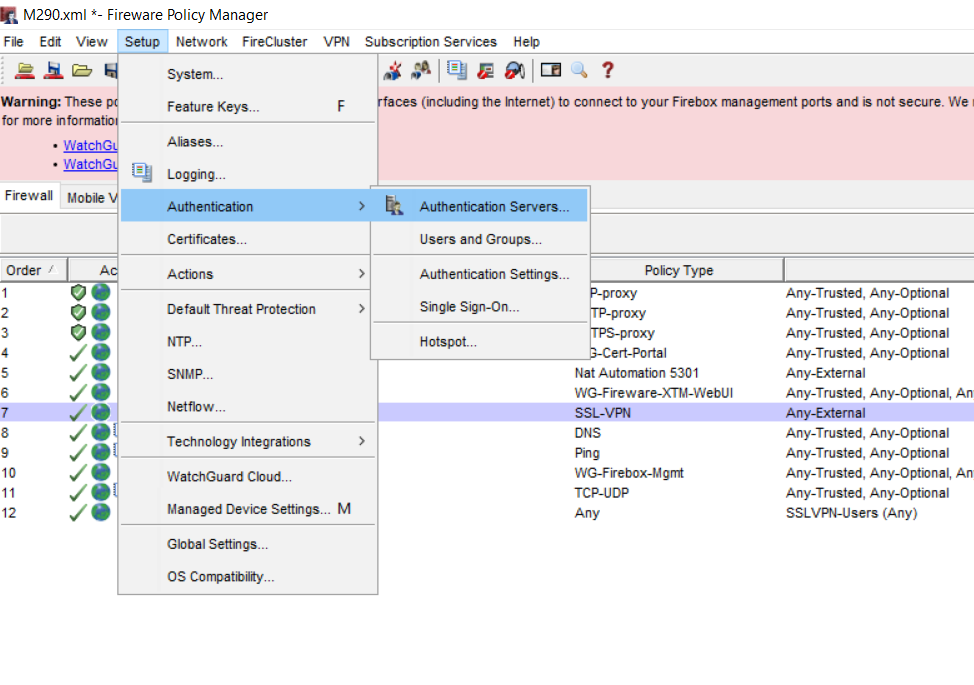Click the magnifying glass find toolbar icon
Screen dimensions: 974x685
pyautogui.click(x=580, y=70)
